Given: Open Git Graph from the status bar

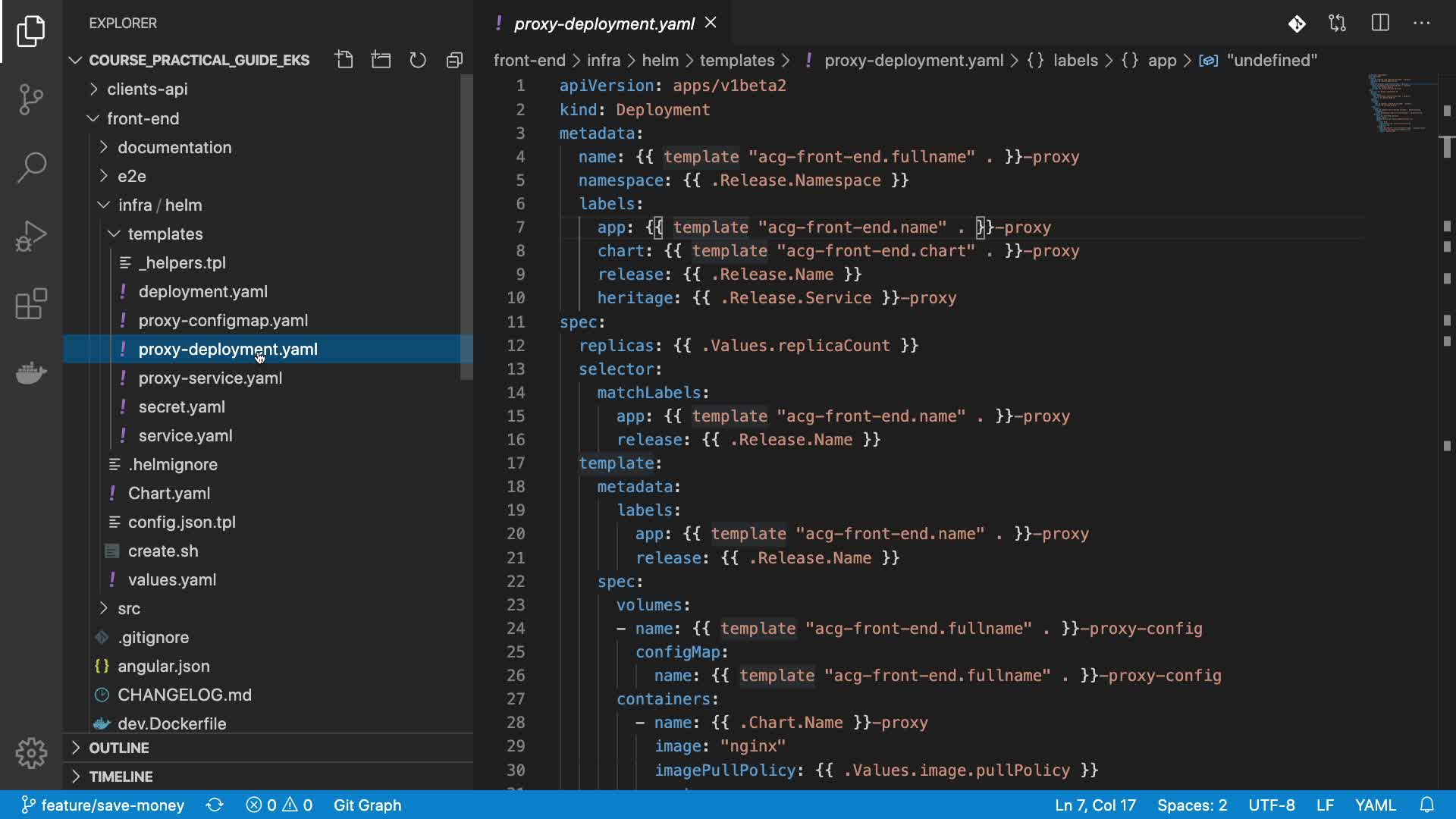Looking at the screenshot, I should [x=367, y=805].
